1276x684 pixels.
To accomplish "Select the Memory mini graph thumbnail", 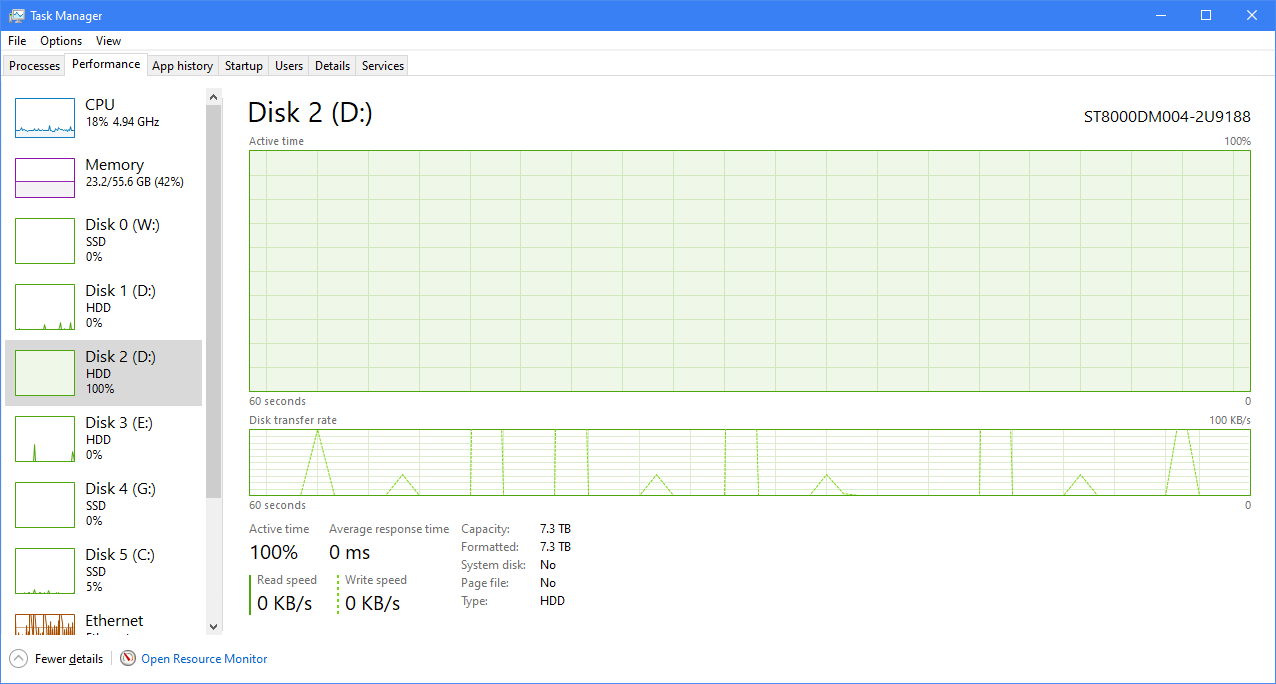I will tap(45, 177).
